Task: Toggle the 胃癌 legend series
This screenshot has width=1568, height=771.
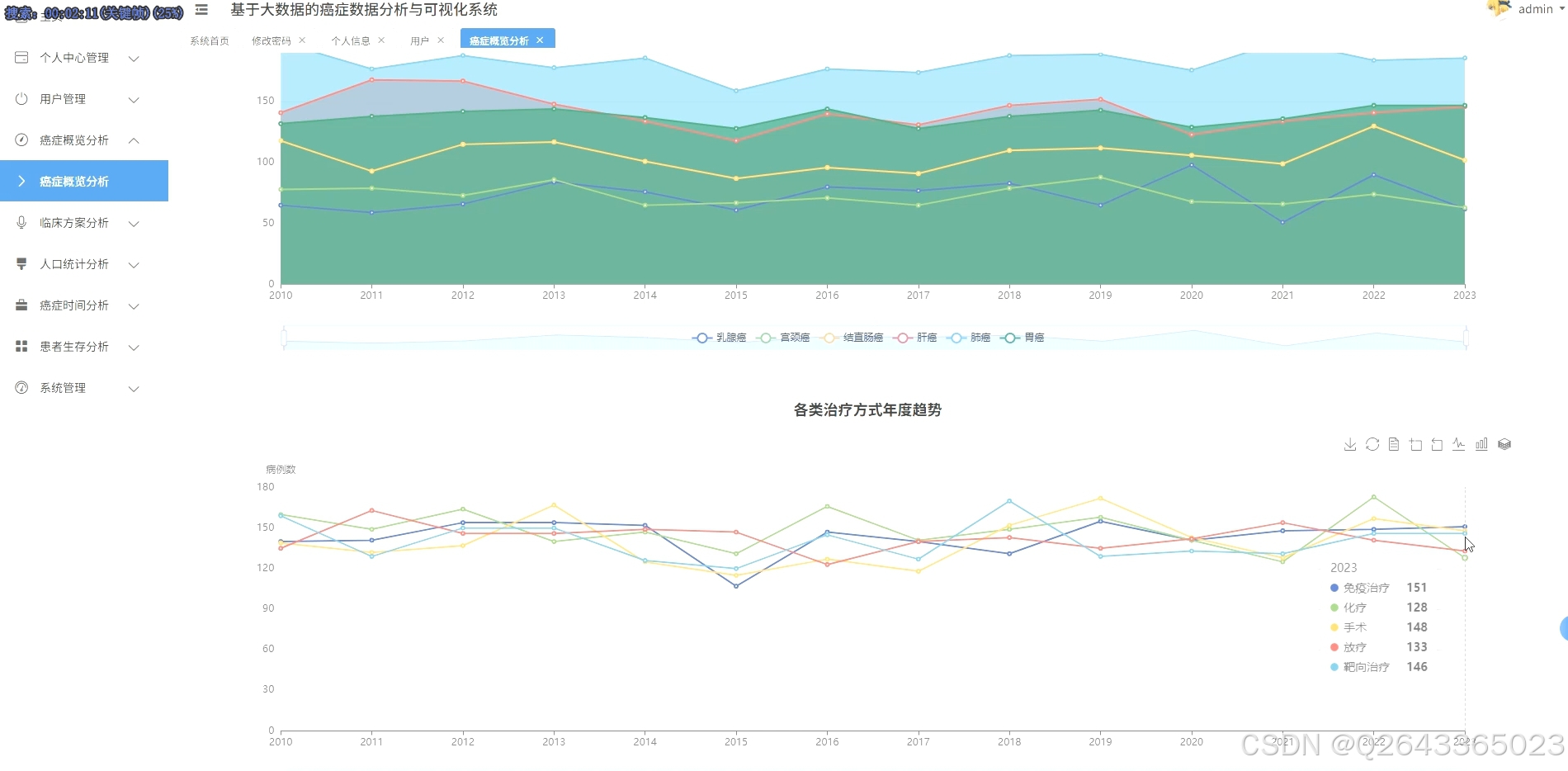Action: point(1023,338)
